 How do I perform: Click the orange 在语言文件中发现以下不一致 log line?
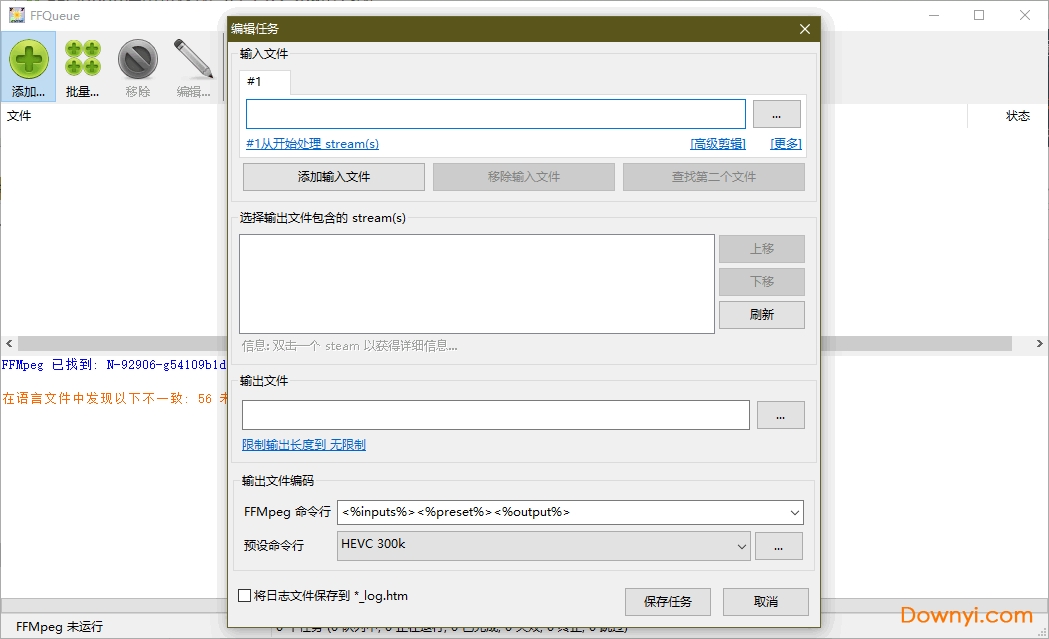(114, 399)
